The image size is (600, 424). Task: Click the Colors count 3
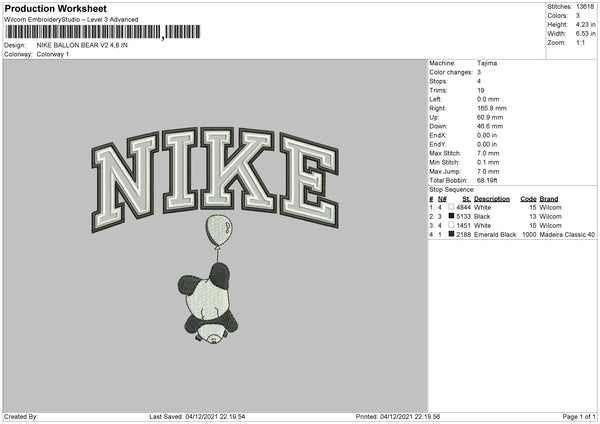tap(578, 16)
